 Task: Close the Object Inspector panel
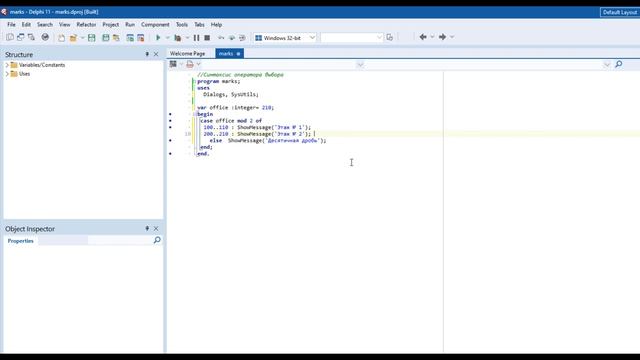coord(156,229)
